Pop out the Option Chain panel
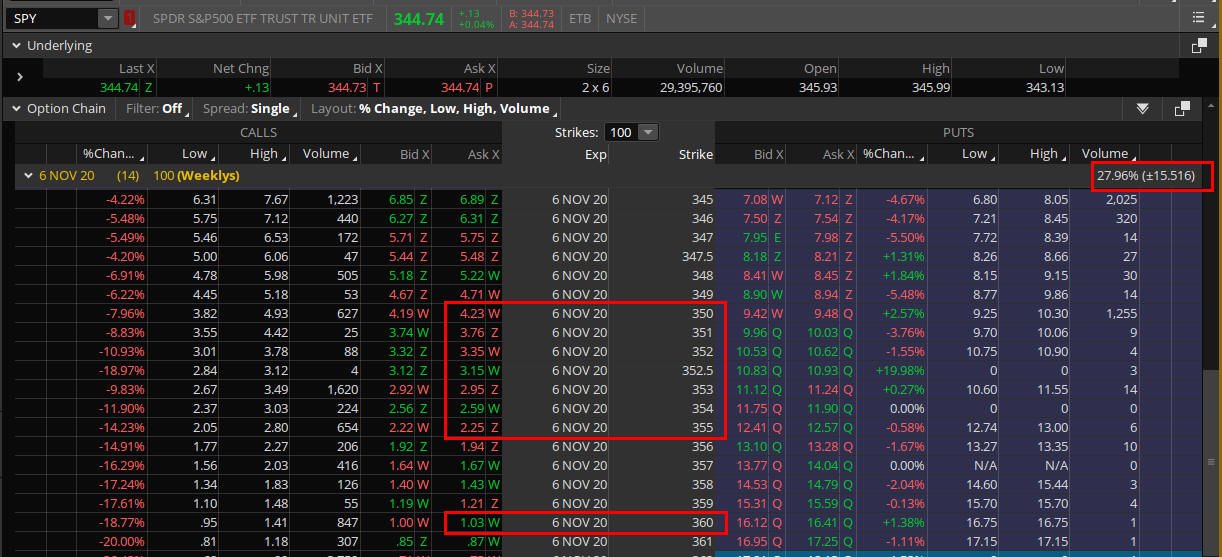The image size is (1222, 557). point(1182,109)
